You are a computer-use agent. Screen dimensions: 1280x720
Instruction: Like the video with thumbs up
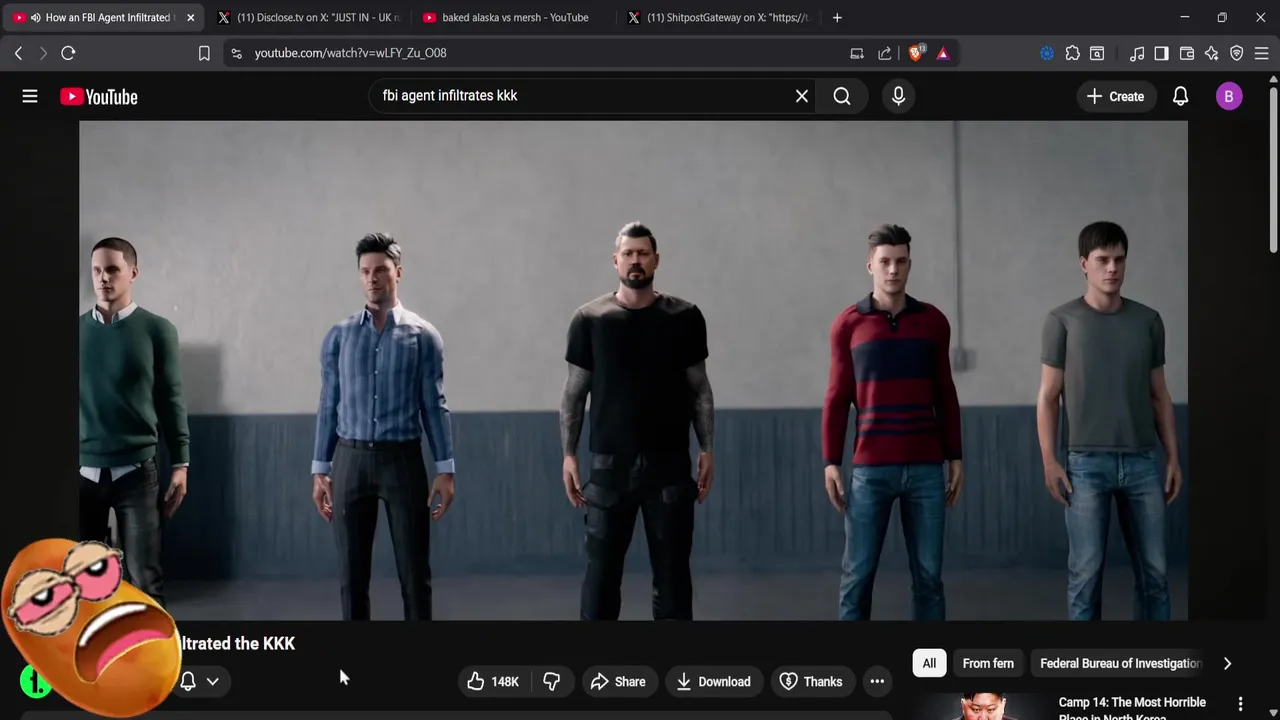(x=493, y=681)
